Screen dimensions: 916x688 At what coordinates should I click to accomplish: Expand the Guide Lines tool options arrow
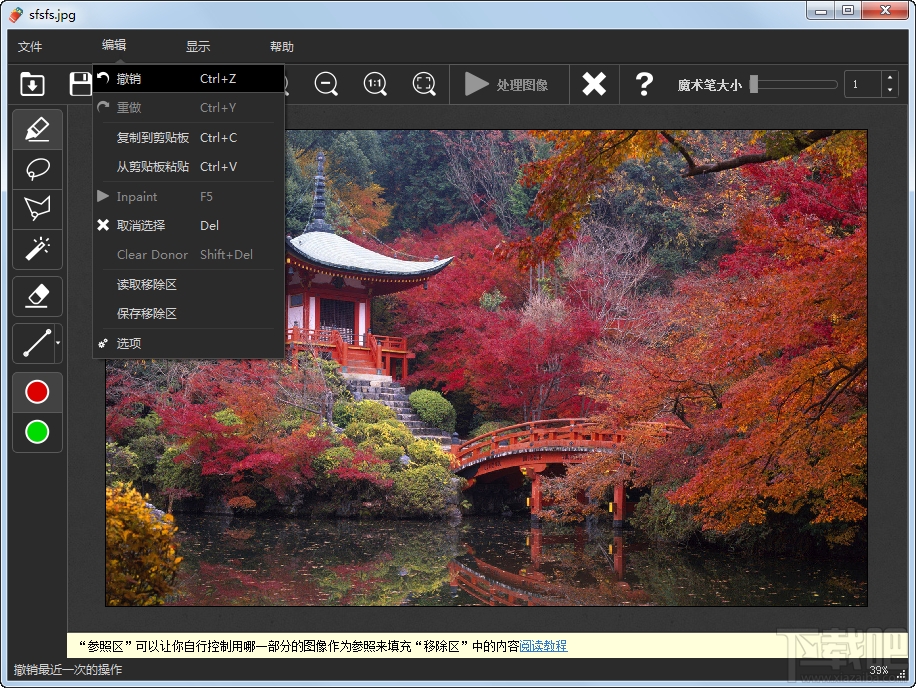(56, 343)
